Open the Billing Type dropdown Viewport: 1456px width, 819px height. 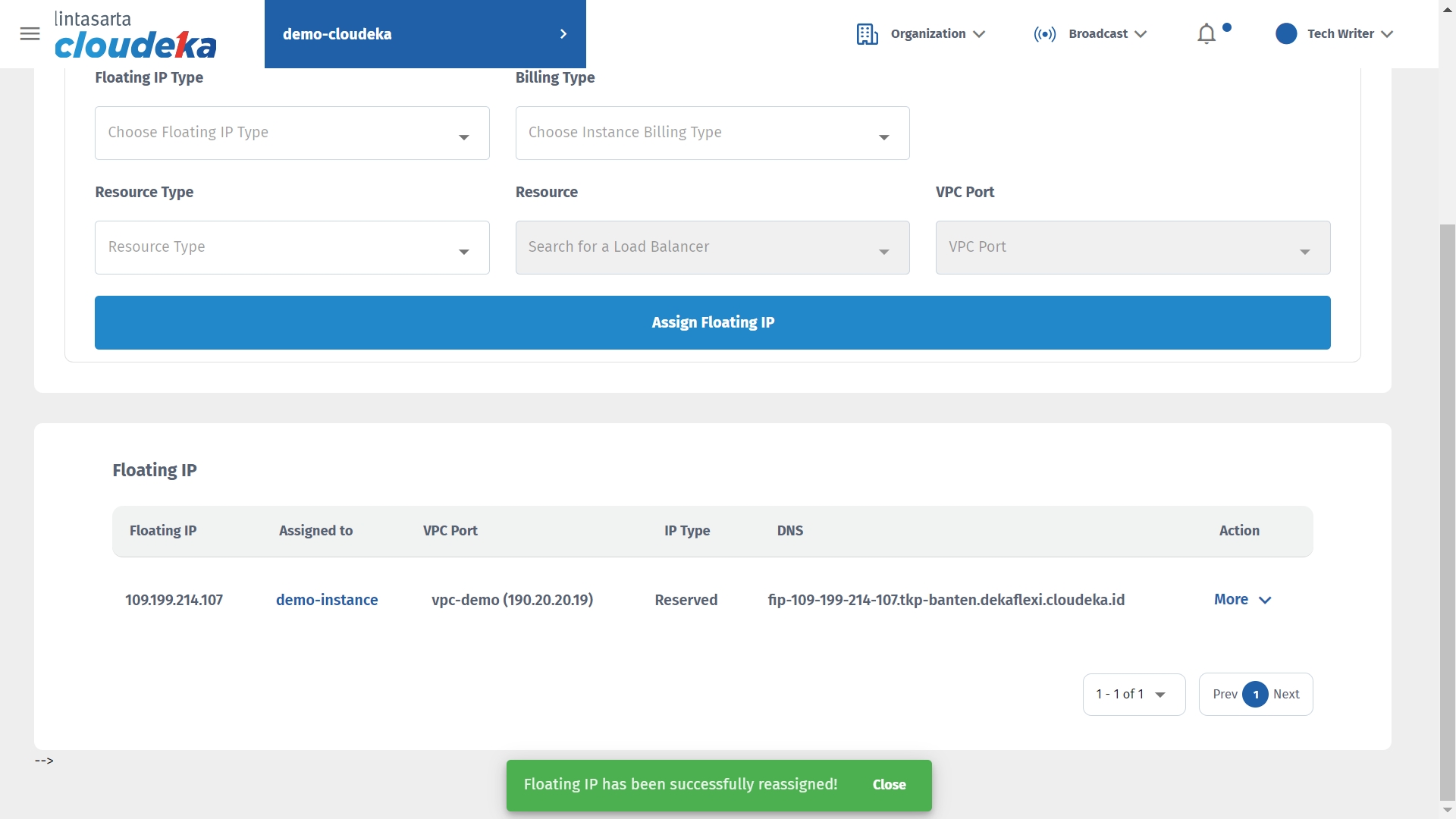pos(712,133)
